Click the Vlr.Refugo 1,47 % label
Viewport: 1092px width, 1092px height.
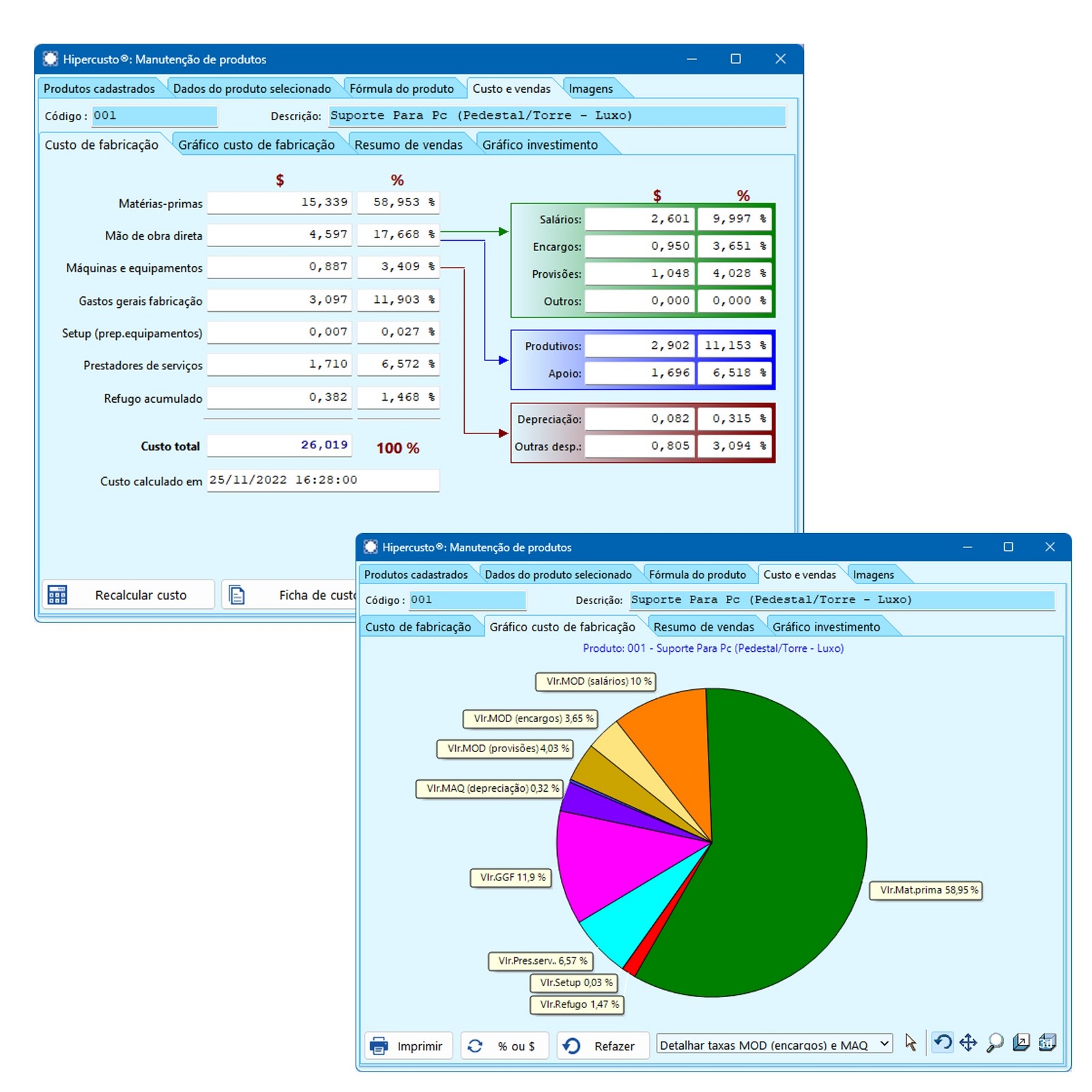(577, 1005)
